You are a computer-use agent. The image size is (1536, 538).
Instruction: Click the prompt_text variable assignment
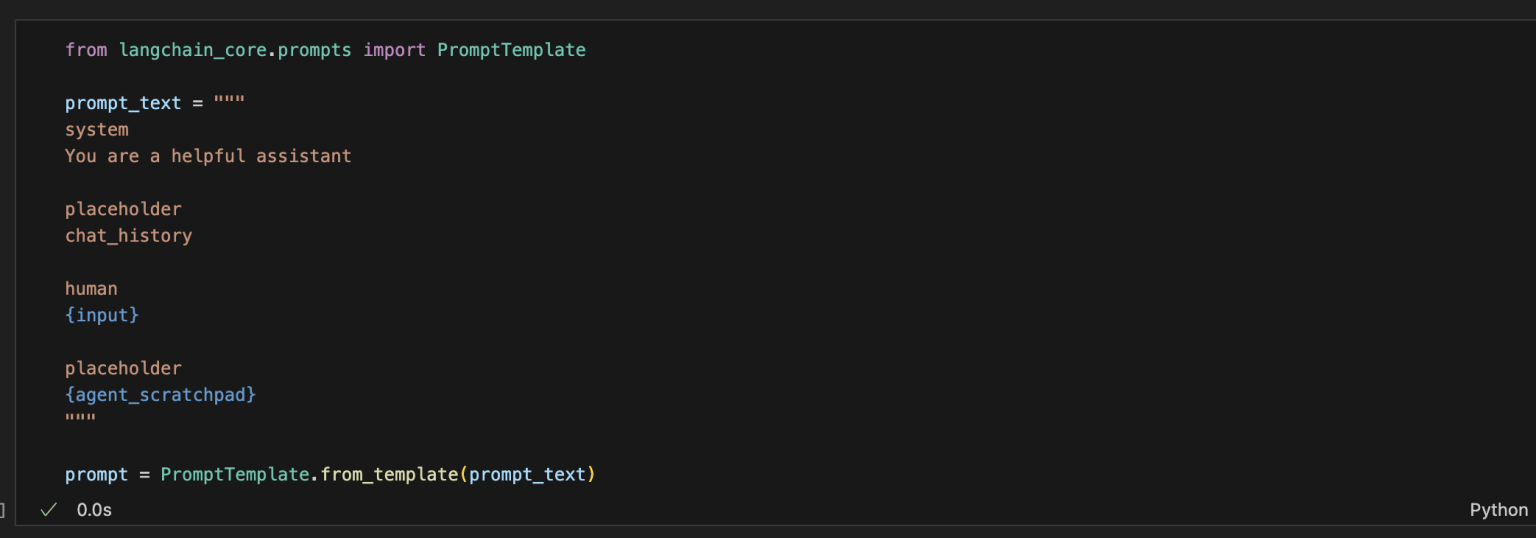(x=123, y=103)
